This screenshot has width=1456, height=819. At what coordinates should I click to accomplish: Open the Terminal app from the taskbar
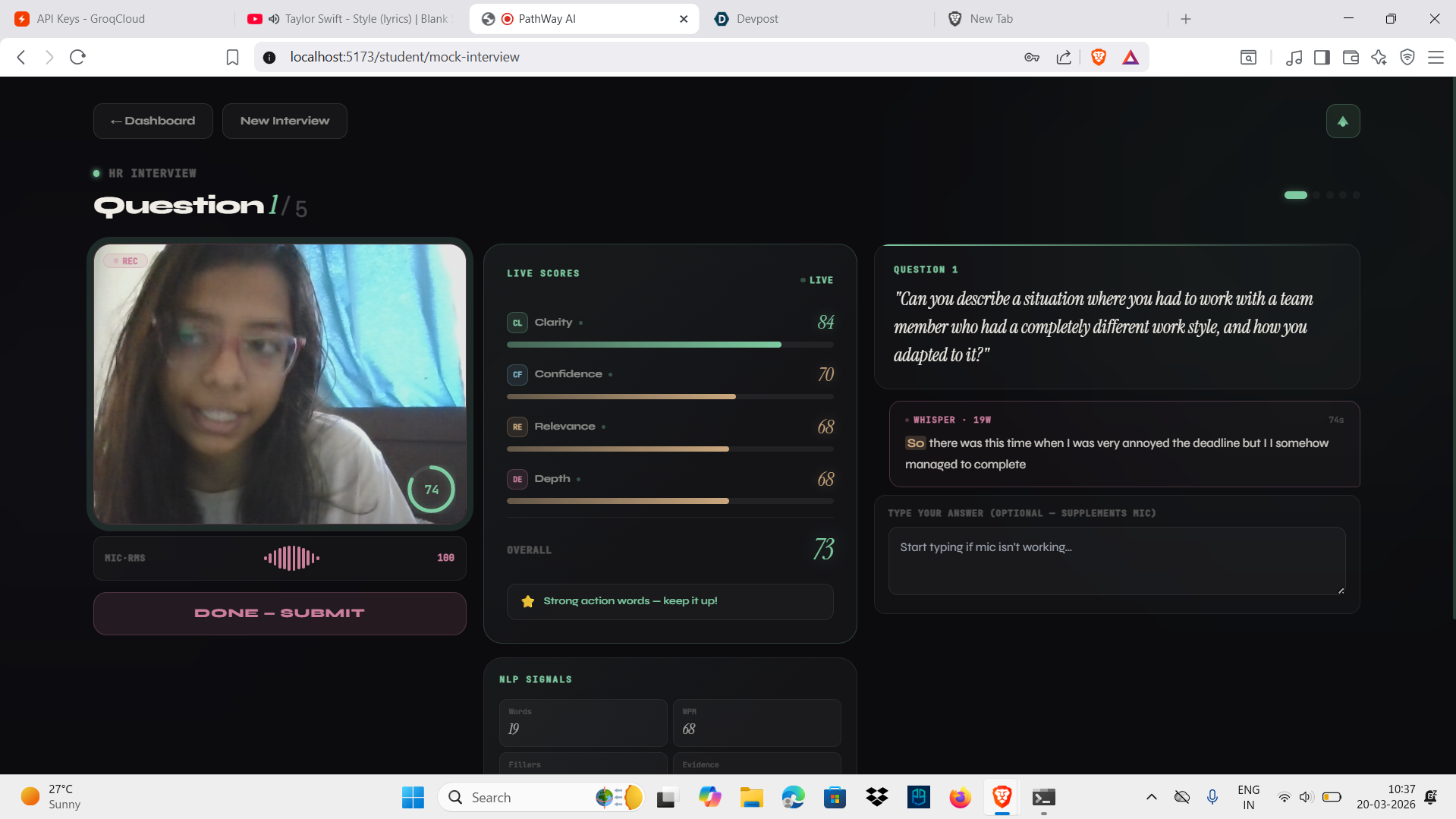(x=1043, y=797)
